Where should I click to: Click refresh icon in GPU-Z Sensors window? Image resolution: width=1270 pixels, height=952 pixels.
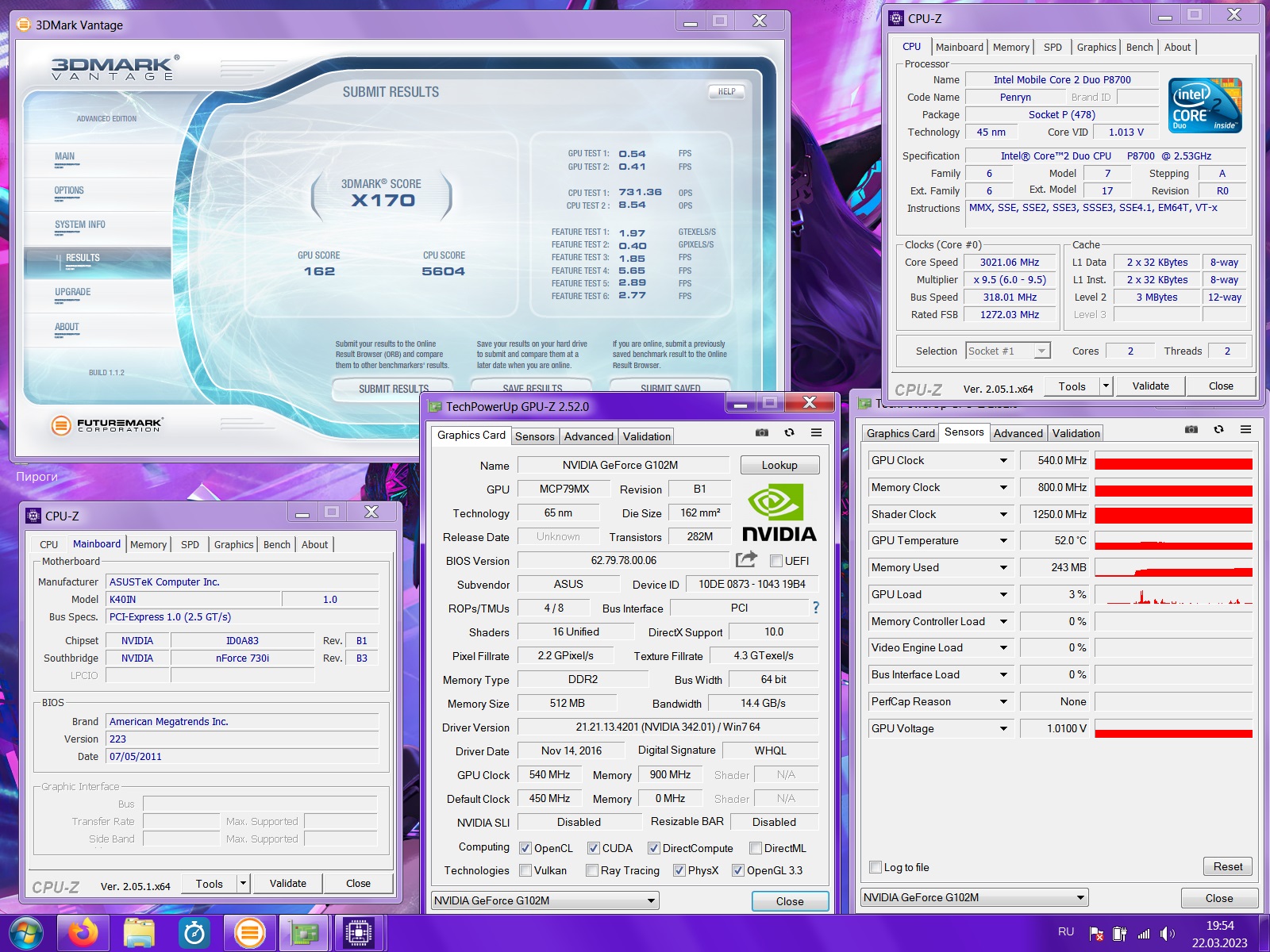point(1218,429)
